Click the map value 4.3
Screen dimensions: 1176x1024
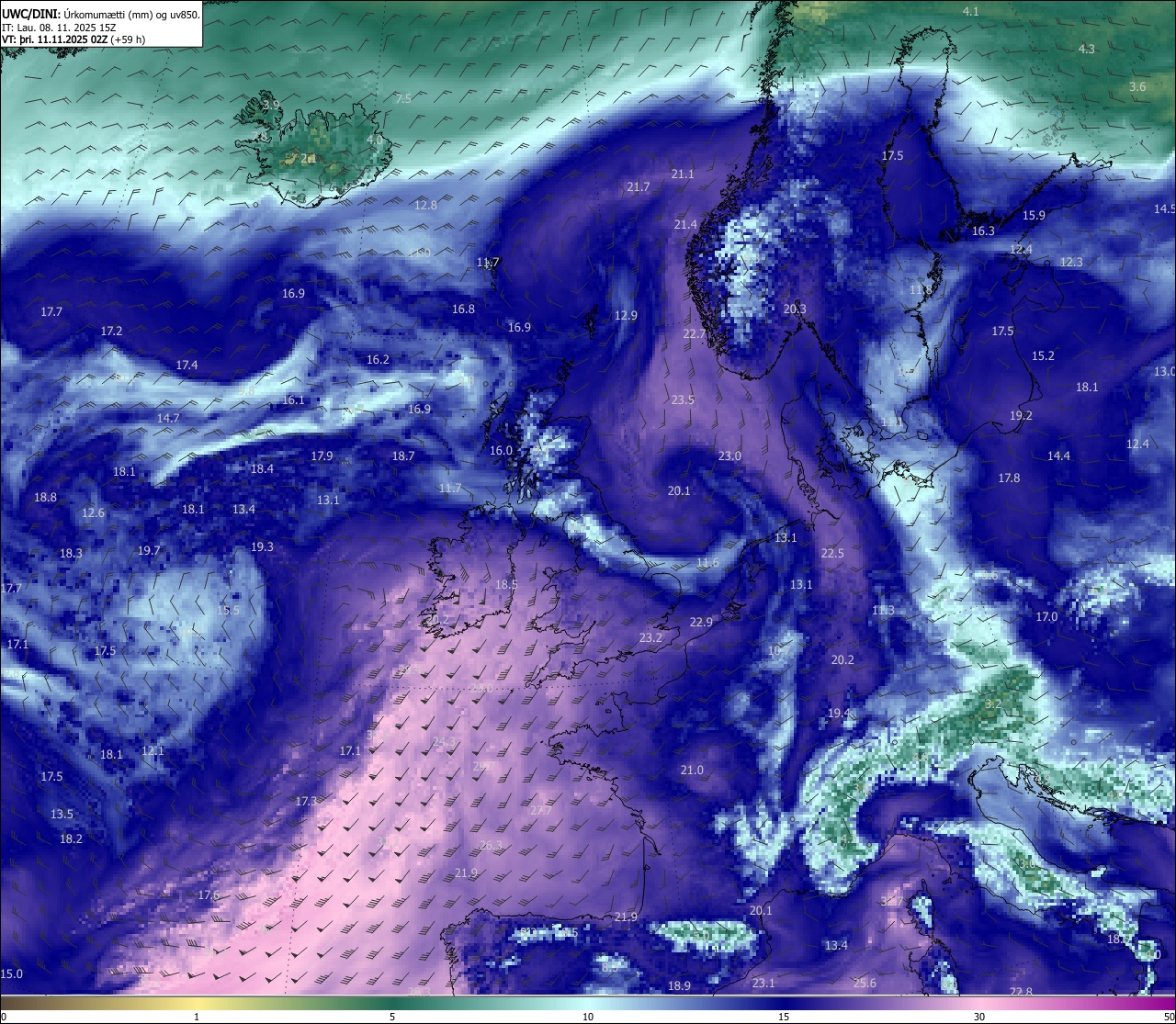click(x=1087, y=49)
